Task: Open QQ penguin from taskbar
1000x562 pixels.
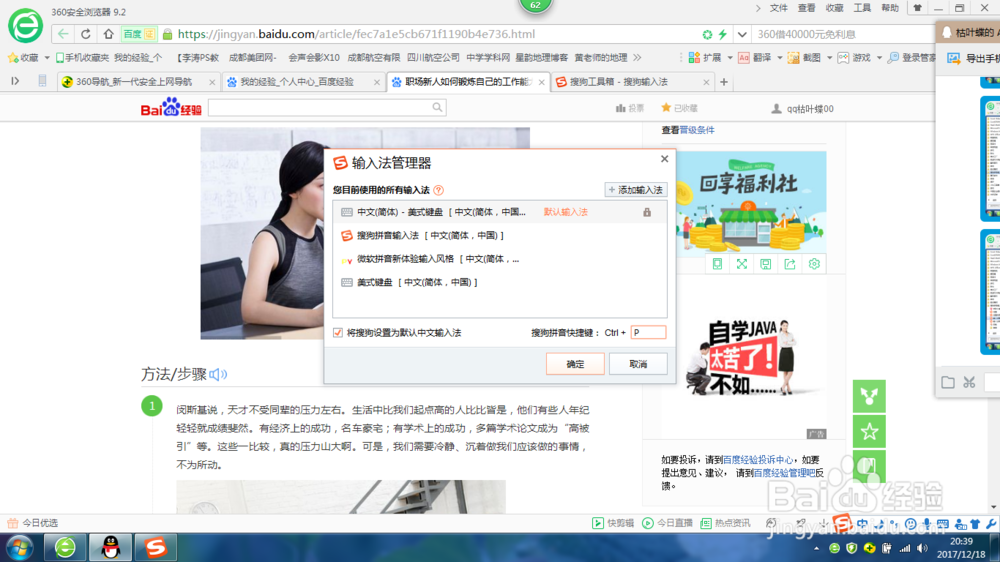Action: pyautogui.click(x=110, y=547)
